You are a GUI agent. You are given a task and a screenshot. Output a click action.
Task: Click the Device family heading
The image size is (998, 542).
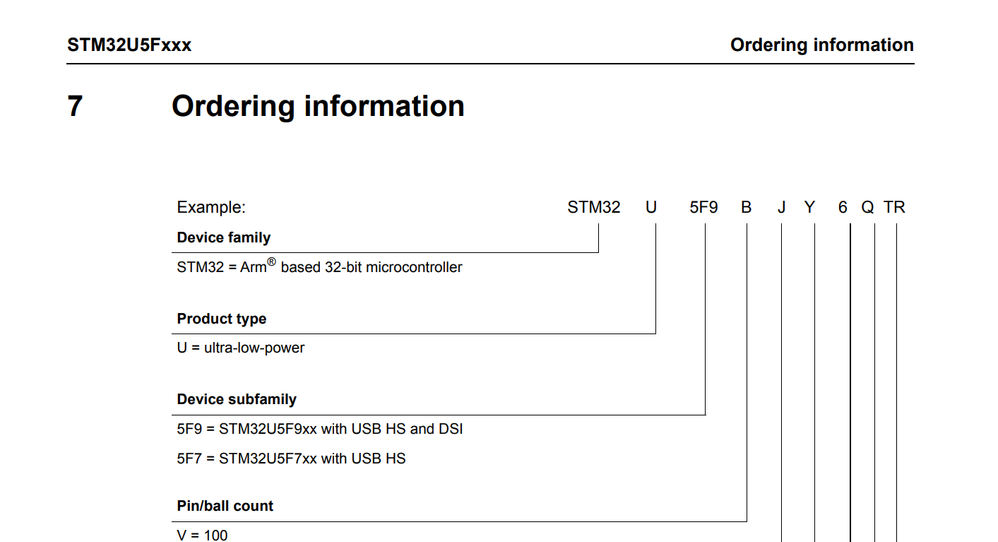(x=224, y=238)
